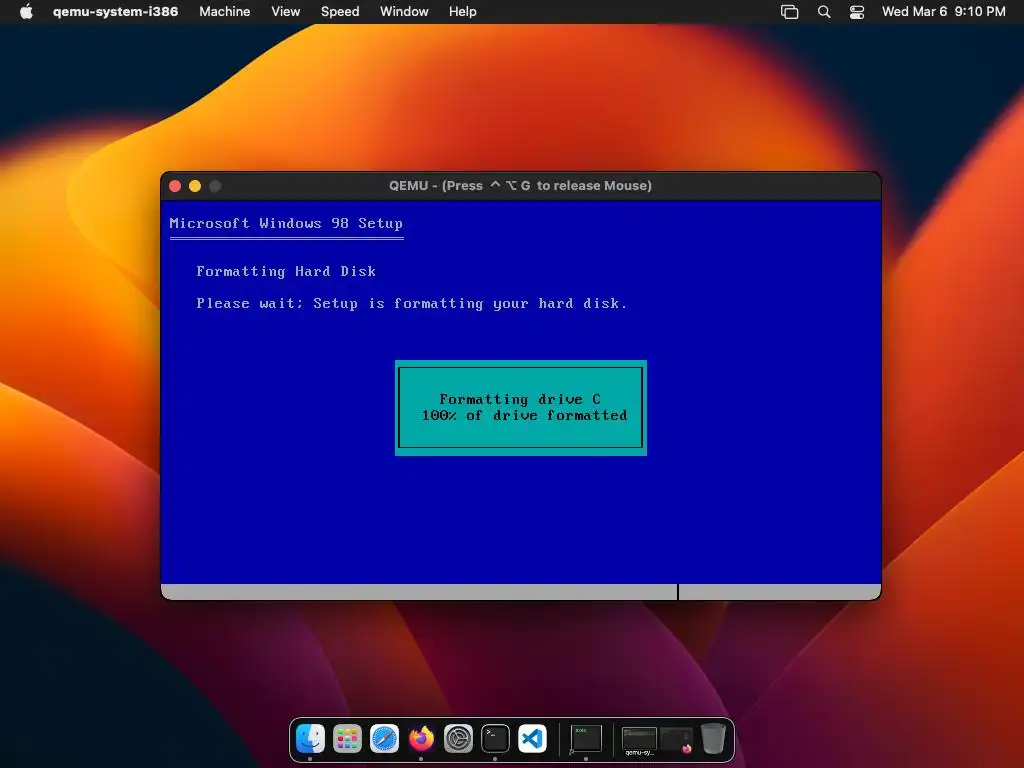Open the qemu-system-i386 application menu
This screenshot has height=768, width=1024.
[116, 12]
